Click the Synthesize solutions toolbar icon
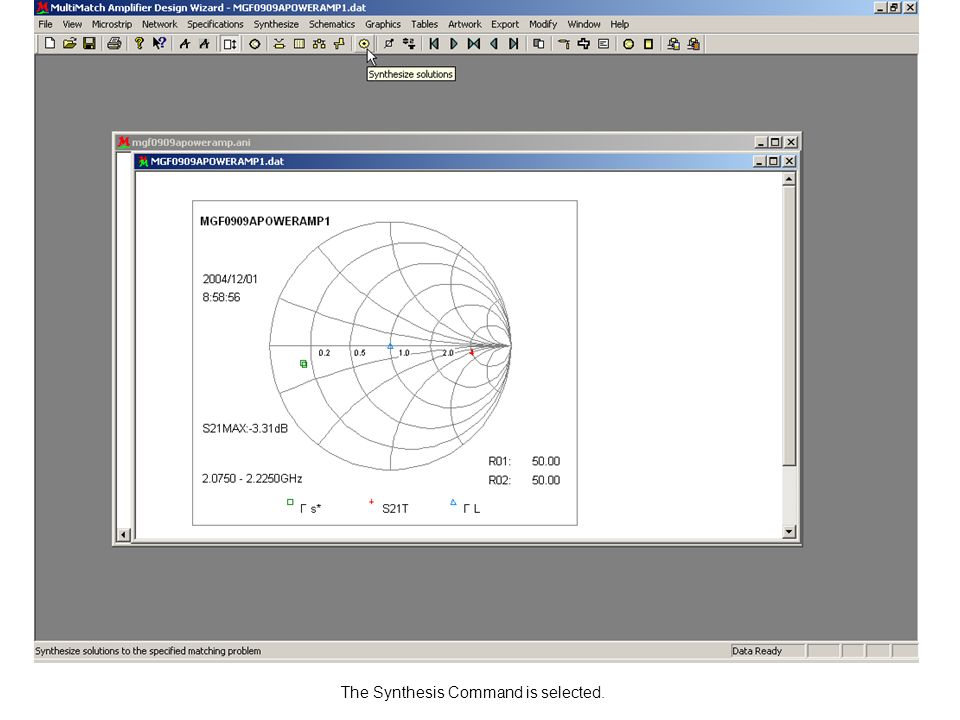Screen dimensions: 960x720 (364, 44)
